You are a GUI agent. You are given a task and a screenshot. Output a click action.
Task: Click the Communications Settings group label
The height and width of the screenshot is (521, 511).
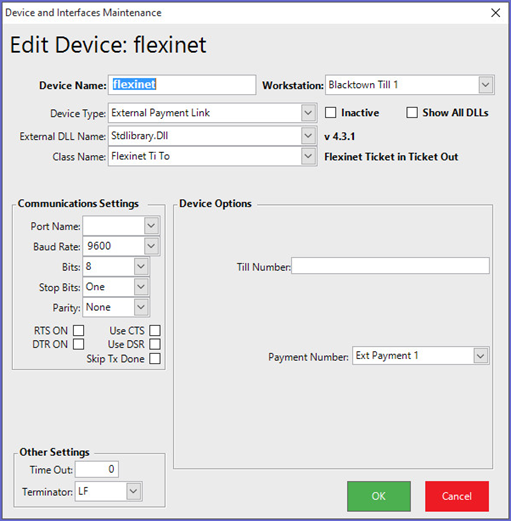pos(78,203)
